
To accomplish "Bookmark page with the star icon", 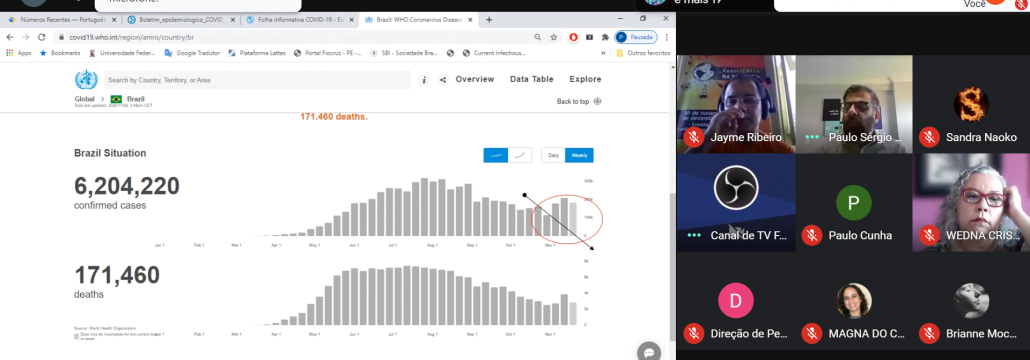I will [x=554, y=37].
